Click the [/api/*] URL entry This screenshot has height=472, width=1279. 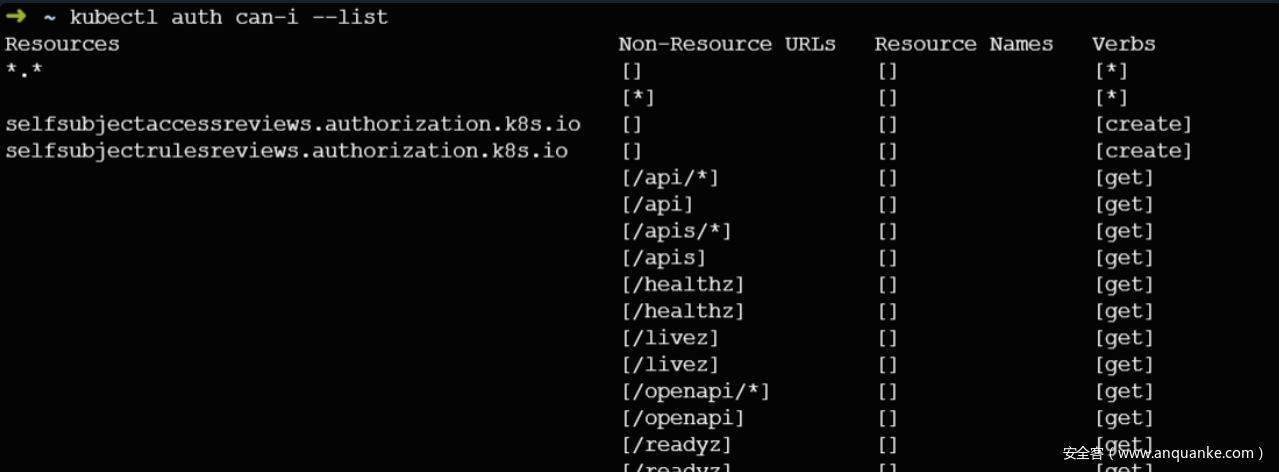[x=669, y=178]
